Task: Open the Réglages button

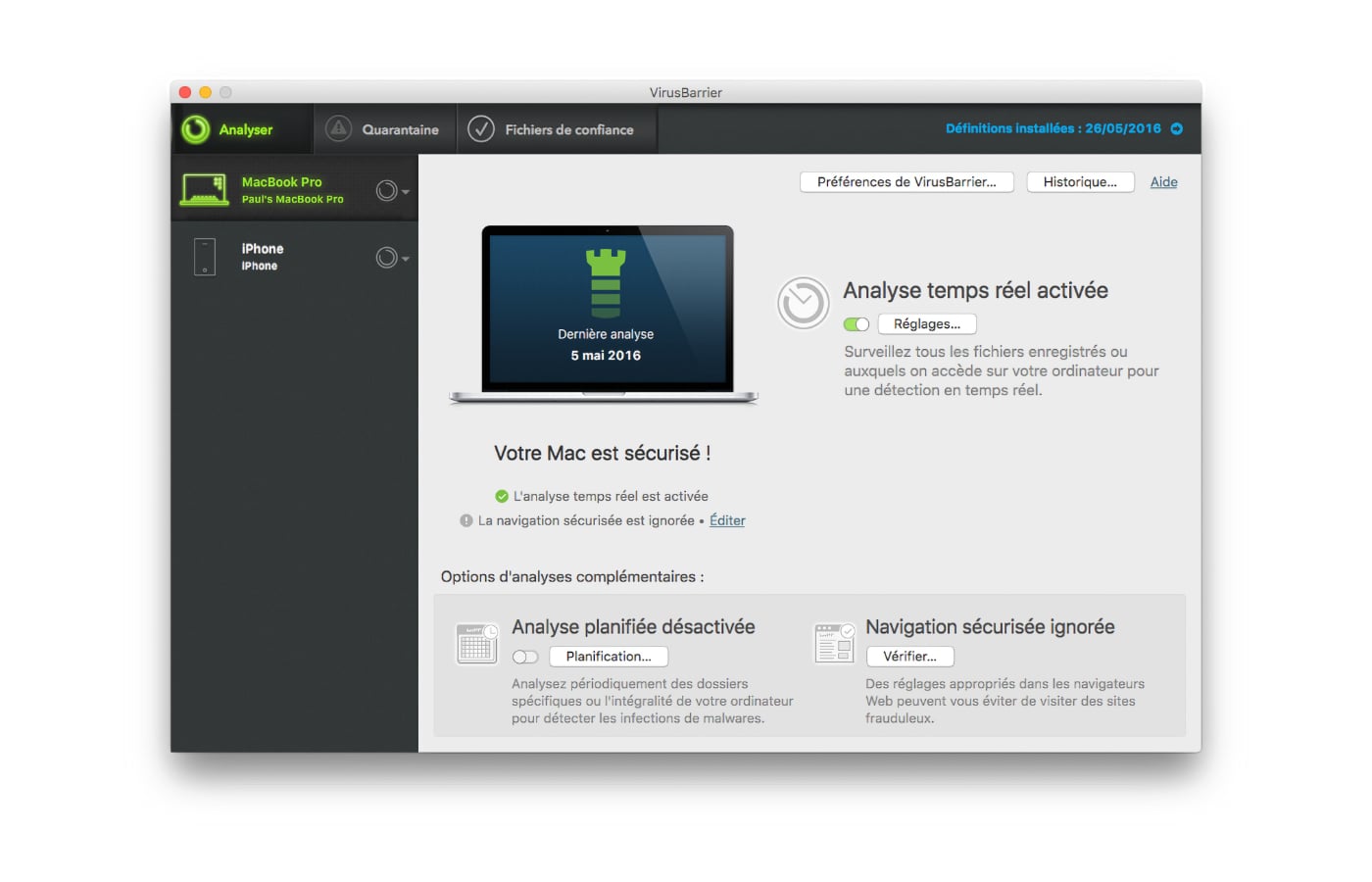Action: coord(927,324)
